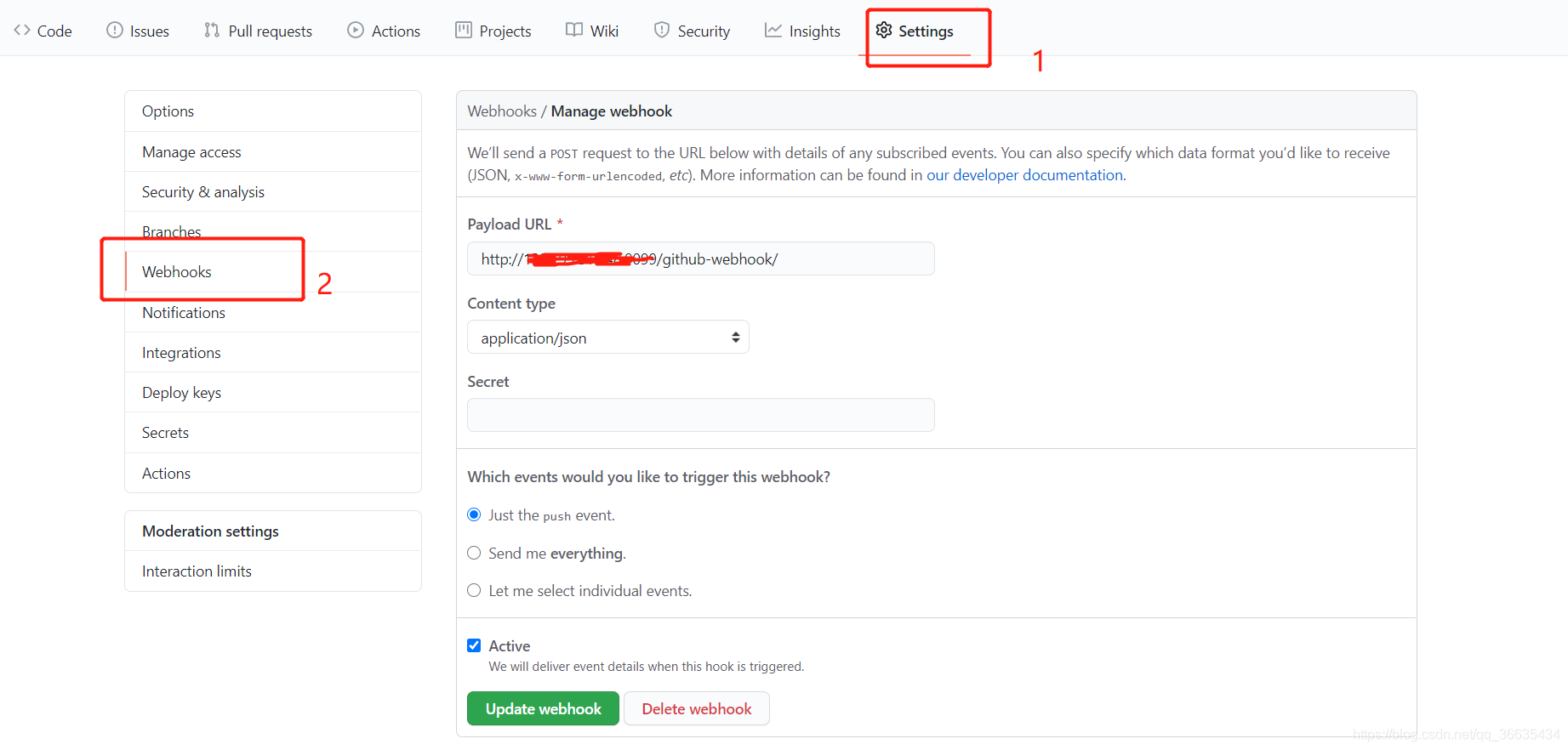Click the Moderation settings heading
This screenshot has height=750, width=1568.
(x=210, y=531)
